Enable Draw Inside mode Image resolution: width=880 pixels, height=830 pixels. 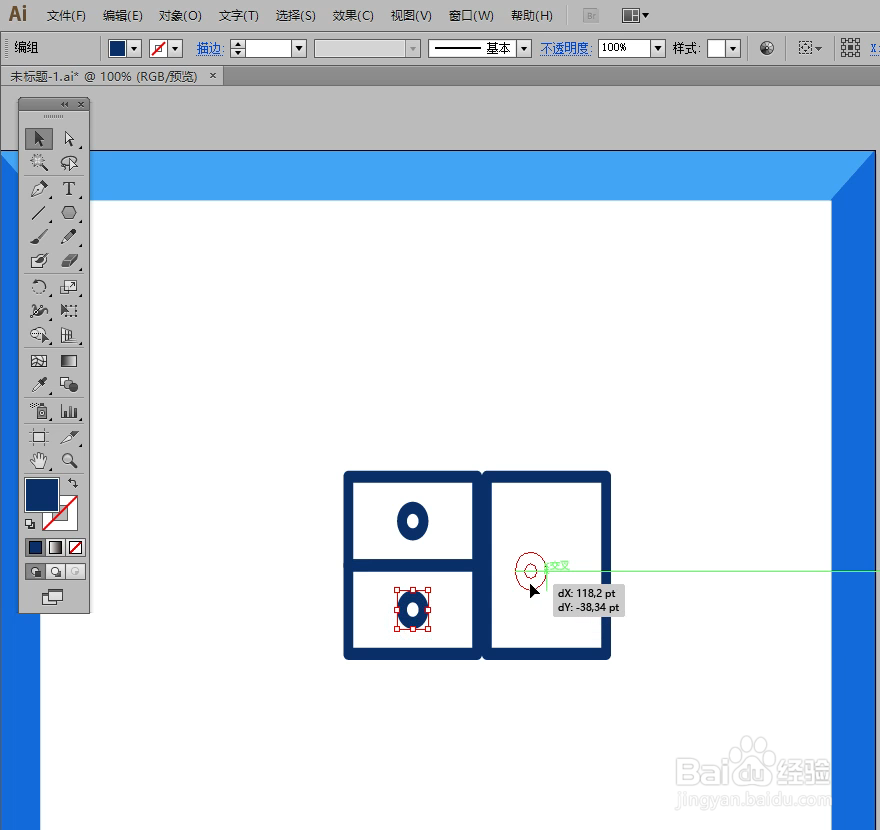[75, 571]
